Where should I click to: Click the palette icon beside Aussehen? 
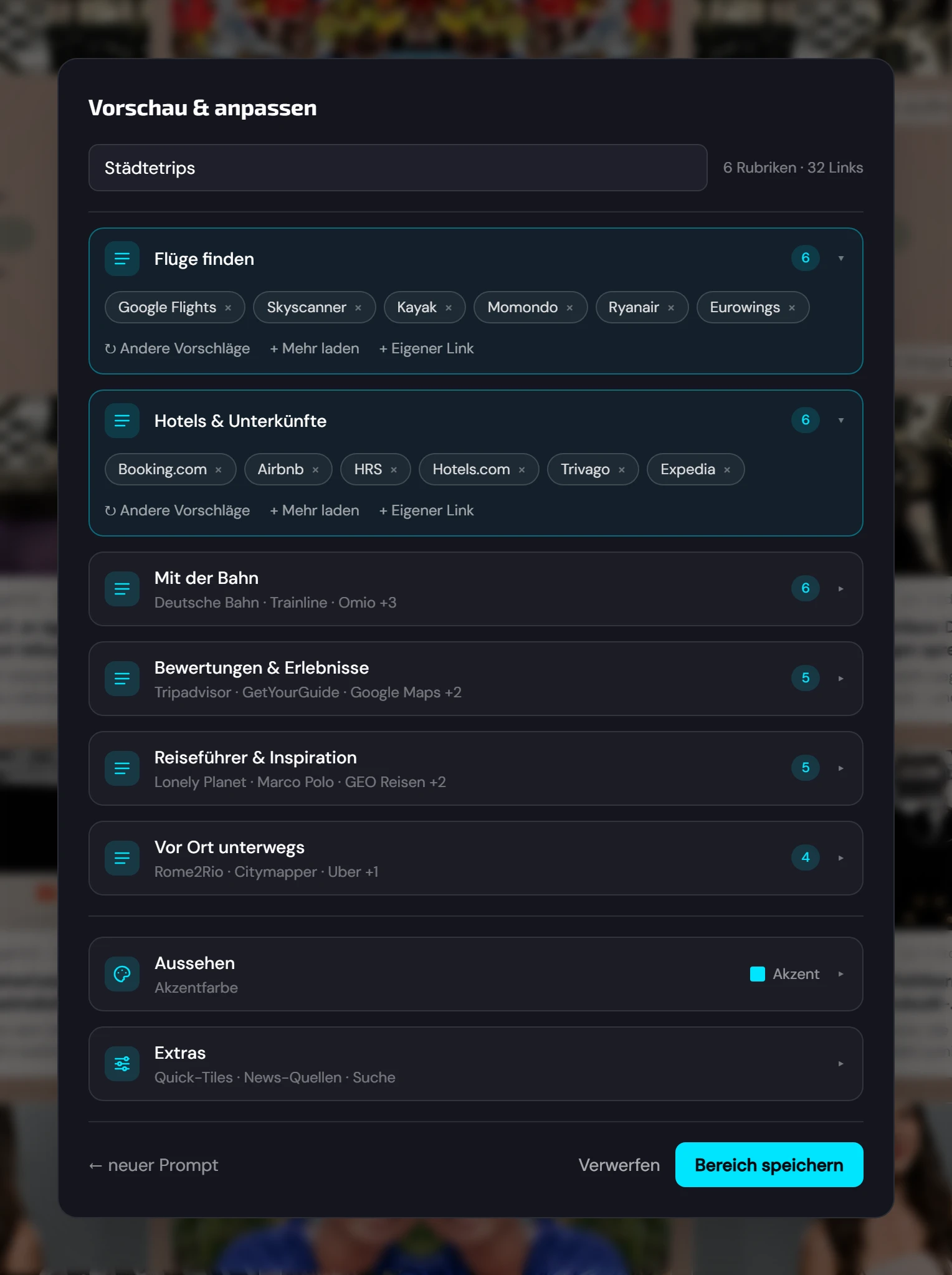tap(122, 974)
